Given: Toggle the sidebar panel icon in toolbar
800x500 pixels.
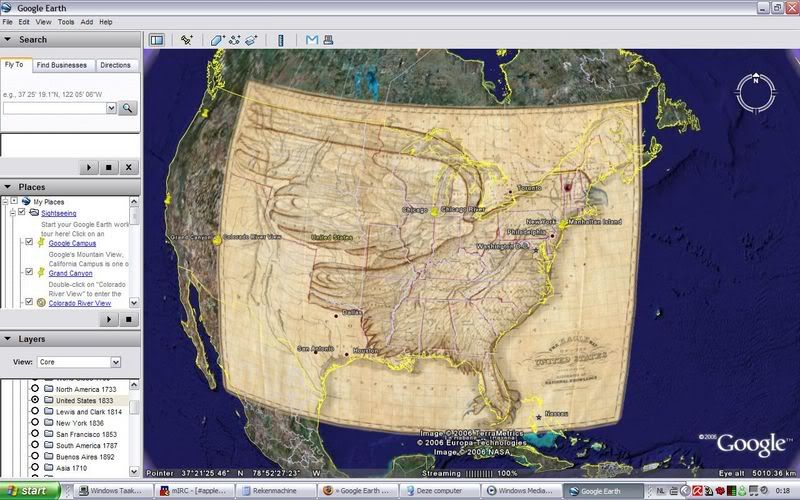Looking at the screenshot, I should tap(157, 40).
